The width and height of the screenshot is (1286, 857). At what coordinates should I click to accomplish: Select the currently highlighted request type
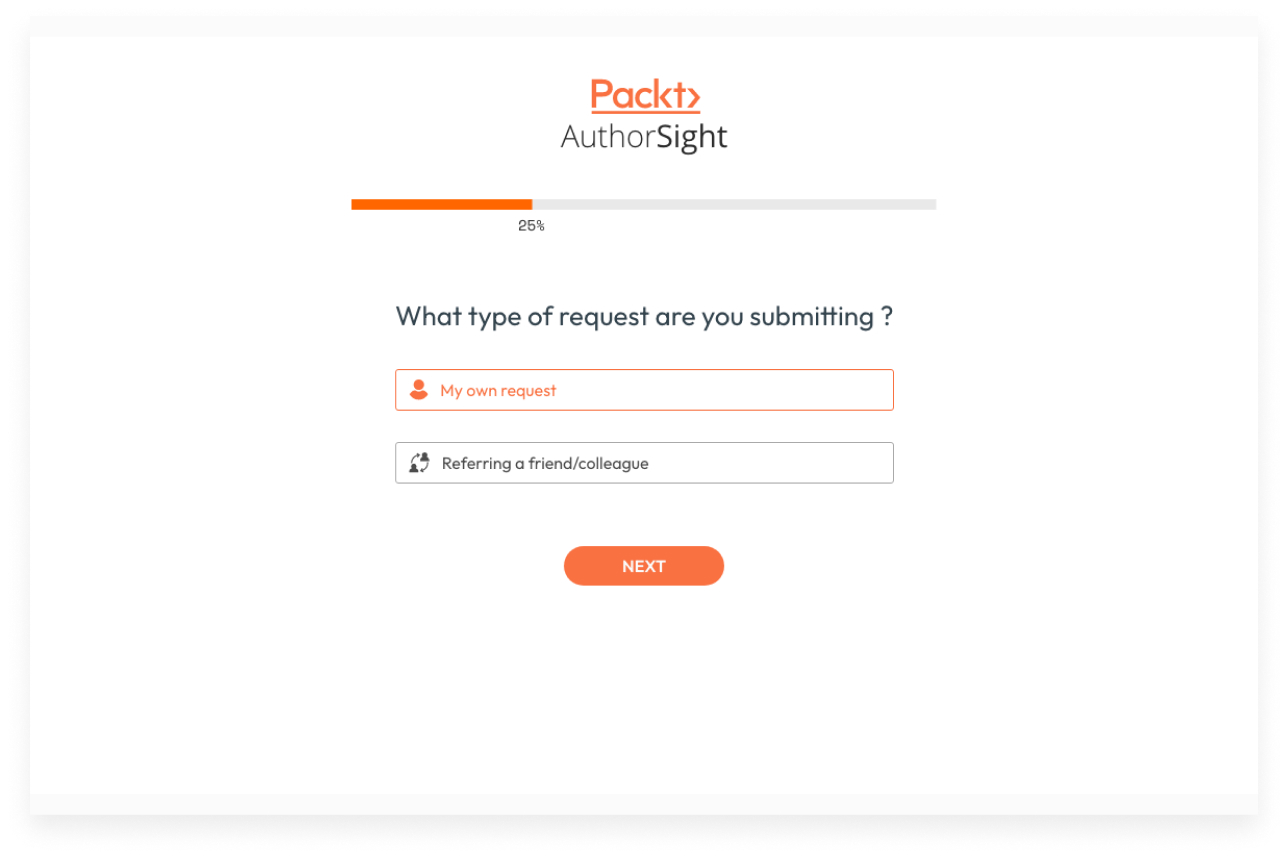644,389
